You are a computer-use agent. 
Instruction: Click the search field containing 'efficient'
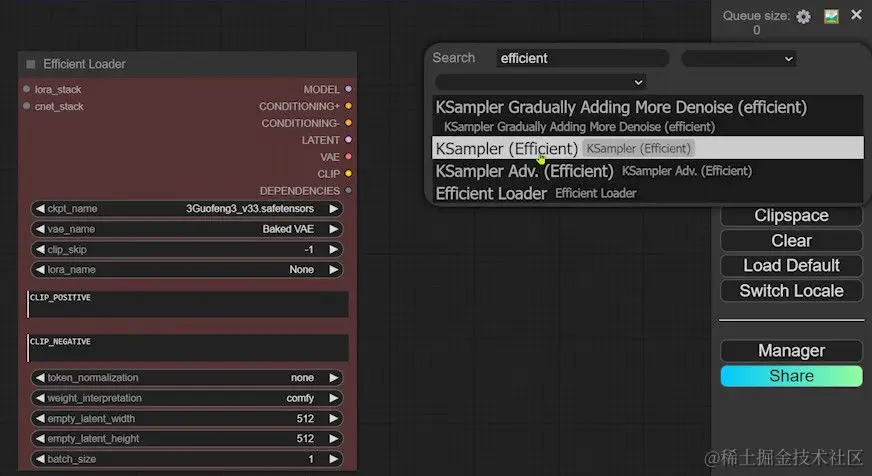582,58
